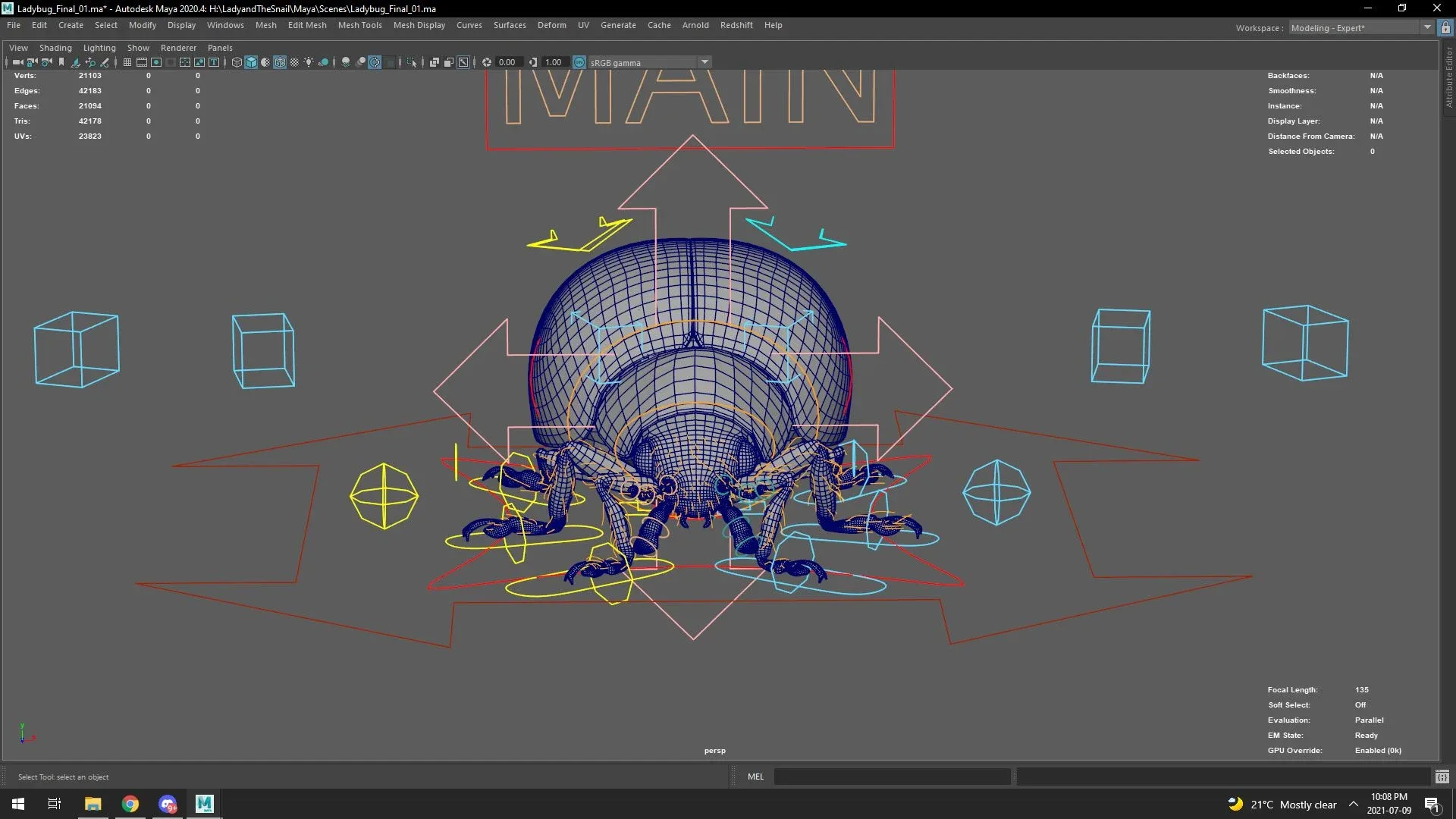Open the script editor button
Image resolution: width=1456 pixels, height=819 pixels.
coord(1442,777)
